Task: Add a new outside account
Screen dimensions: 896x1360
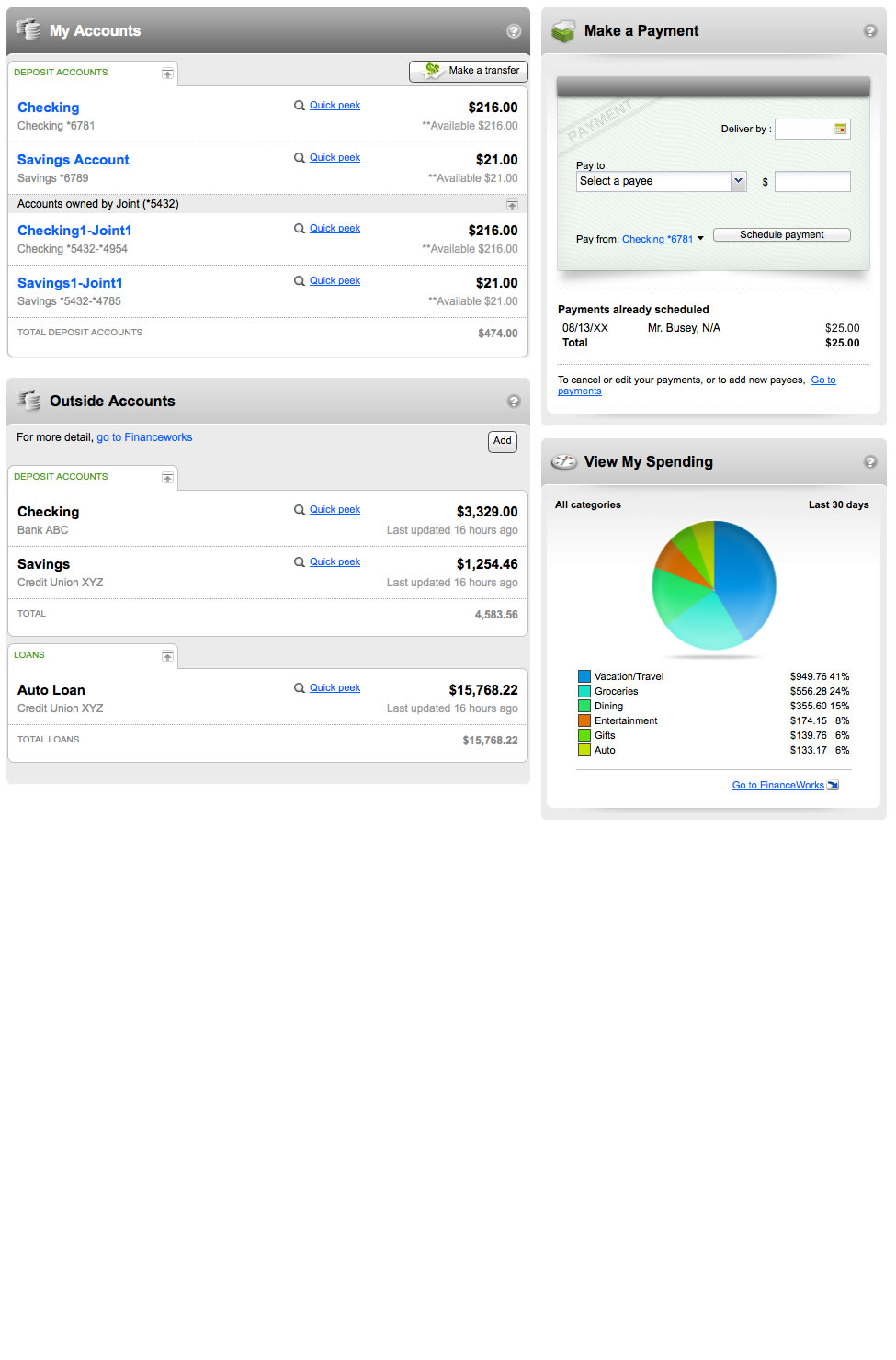Action: pyautogui.click(x=502, y=441)
